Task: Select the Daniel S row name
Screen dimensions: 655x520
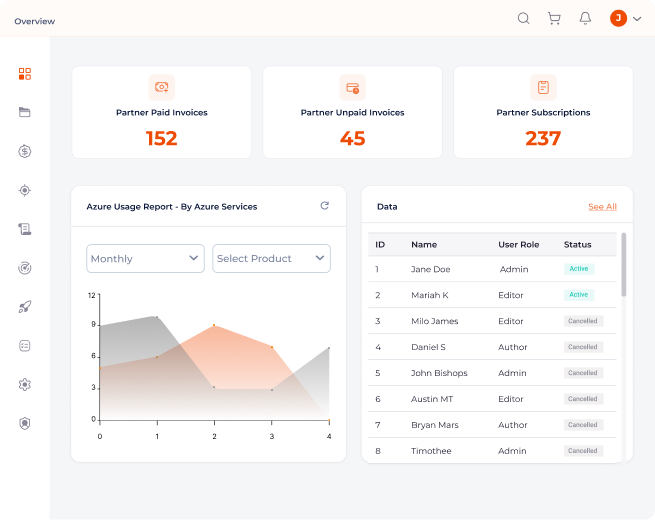Action: click(428, 347)
